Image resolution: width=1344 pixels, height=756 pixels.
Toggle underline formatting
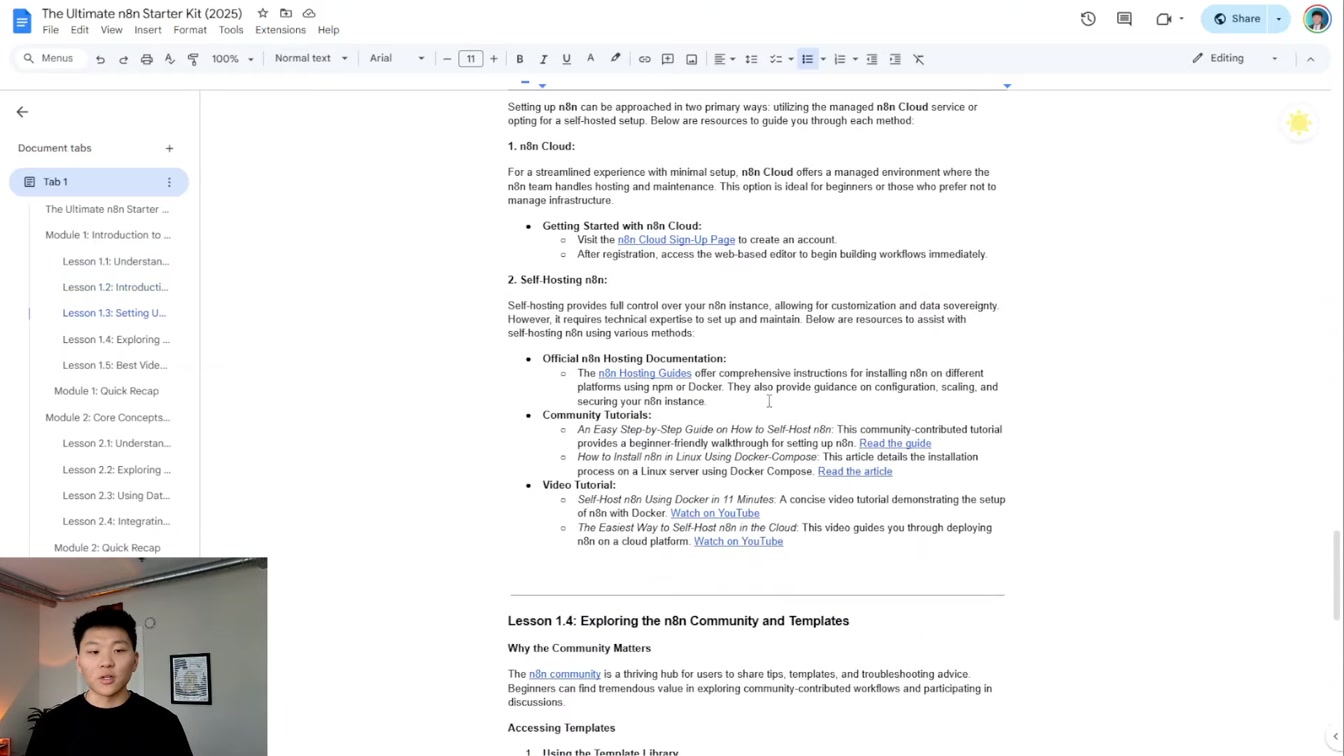pos(566,59)
